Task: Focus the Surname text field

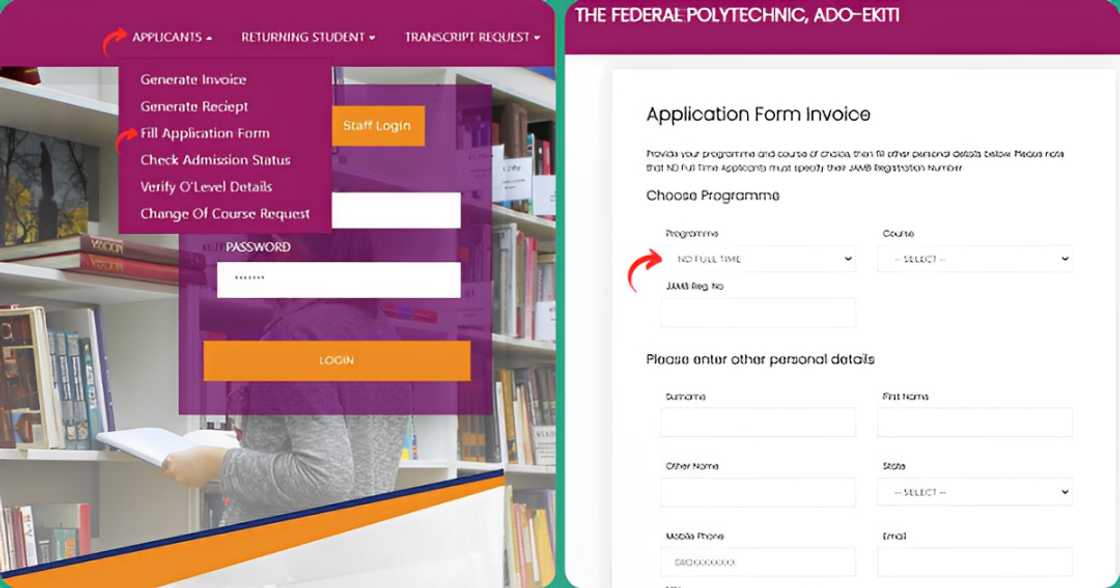Action: tap(759, 422)
